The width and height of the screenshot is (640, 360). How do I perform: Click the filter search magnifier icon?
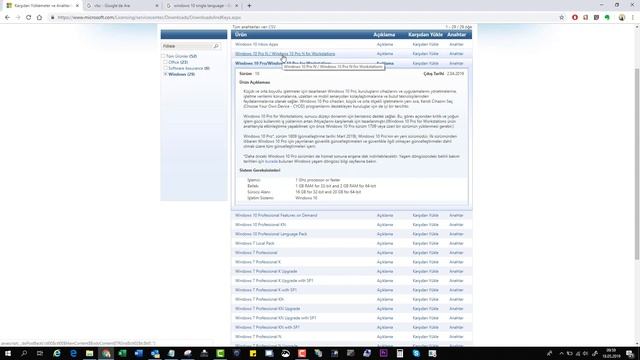click(216, 46)
